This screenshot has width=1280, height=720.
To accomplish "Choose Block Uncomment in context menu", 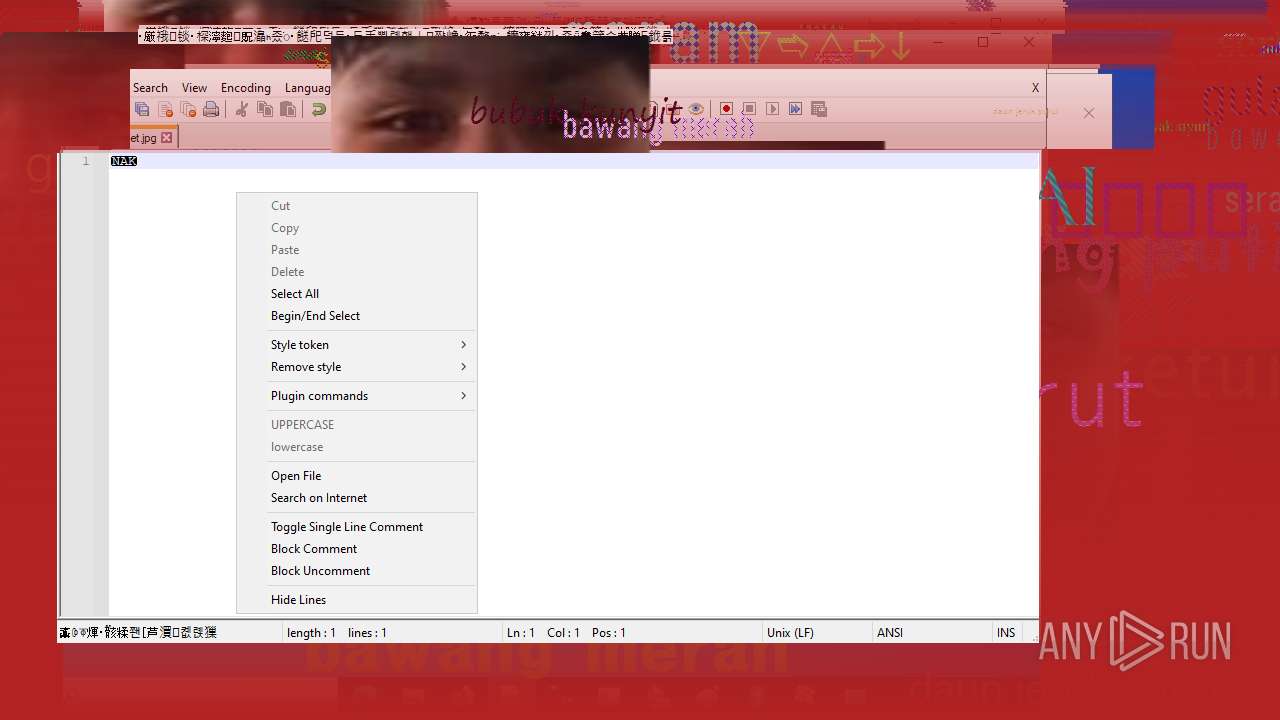I will 357,571.
